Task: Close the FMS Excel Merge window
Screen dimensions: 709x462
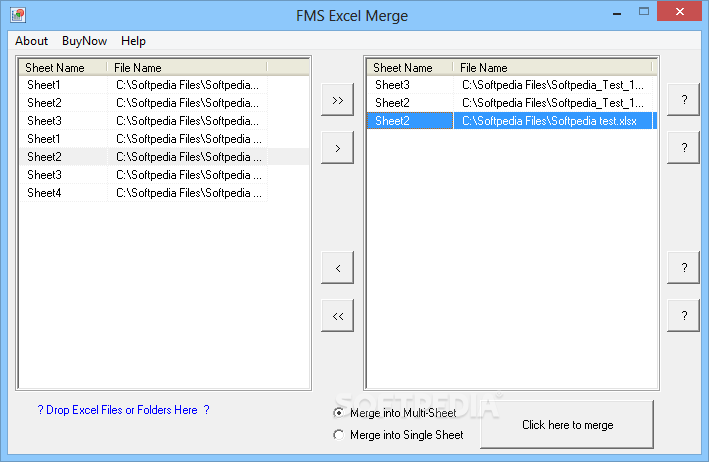Action: (x=680, y=11)
